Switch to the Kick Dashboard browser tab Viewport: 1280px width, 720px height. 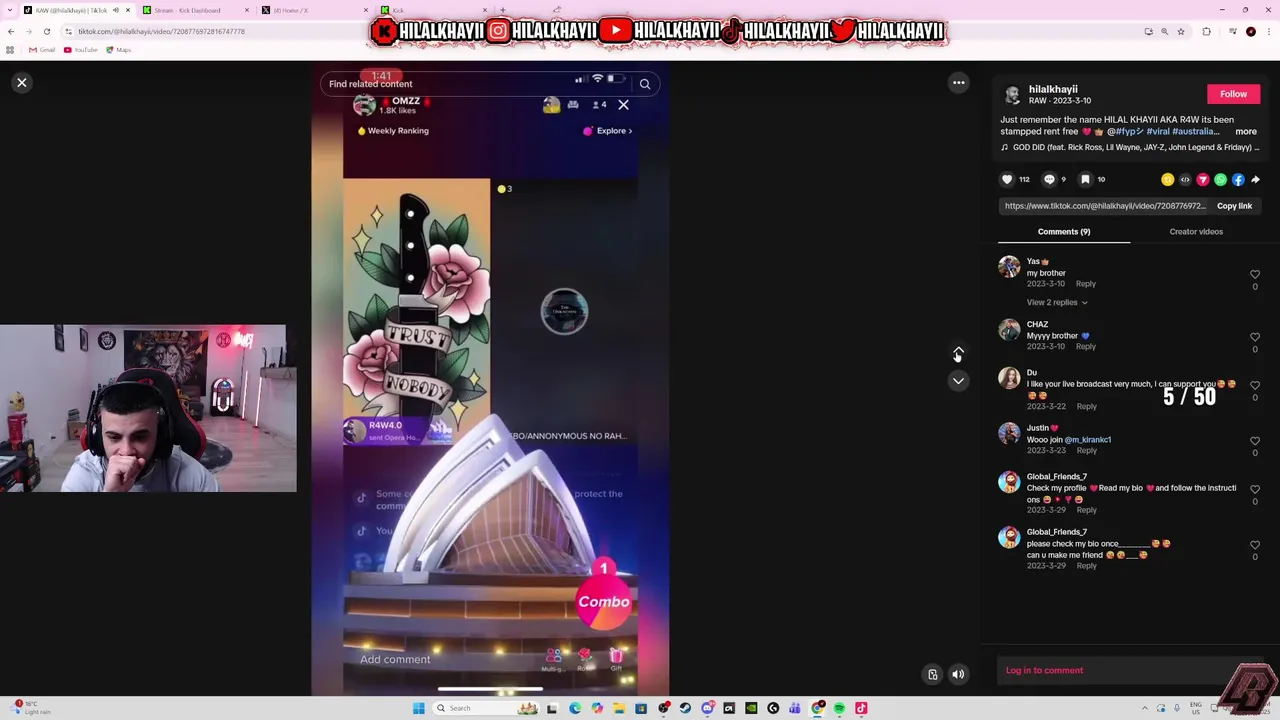coord(194,10)
